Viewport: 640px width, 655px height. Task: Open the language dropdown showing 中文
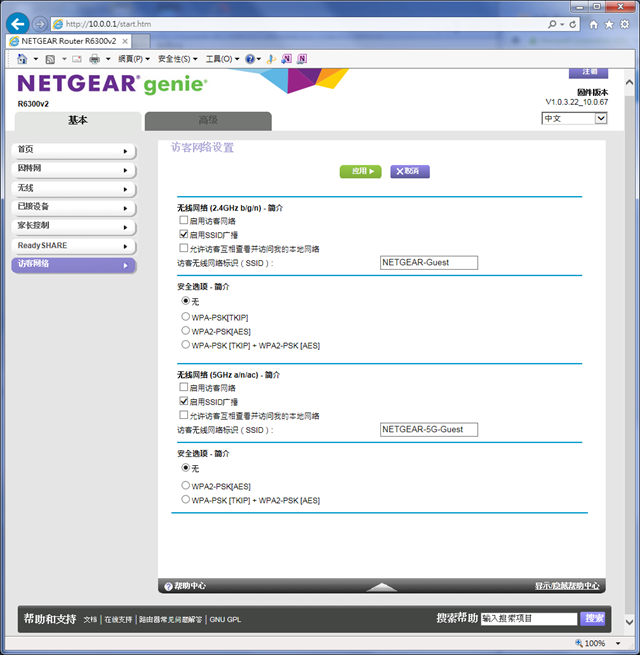pyautogui.click(x=574, y=118)
